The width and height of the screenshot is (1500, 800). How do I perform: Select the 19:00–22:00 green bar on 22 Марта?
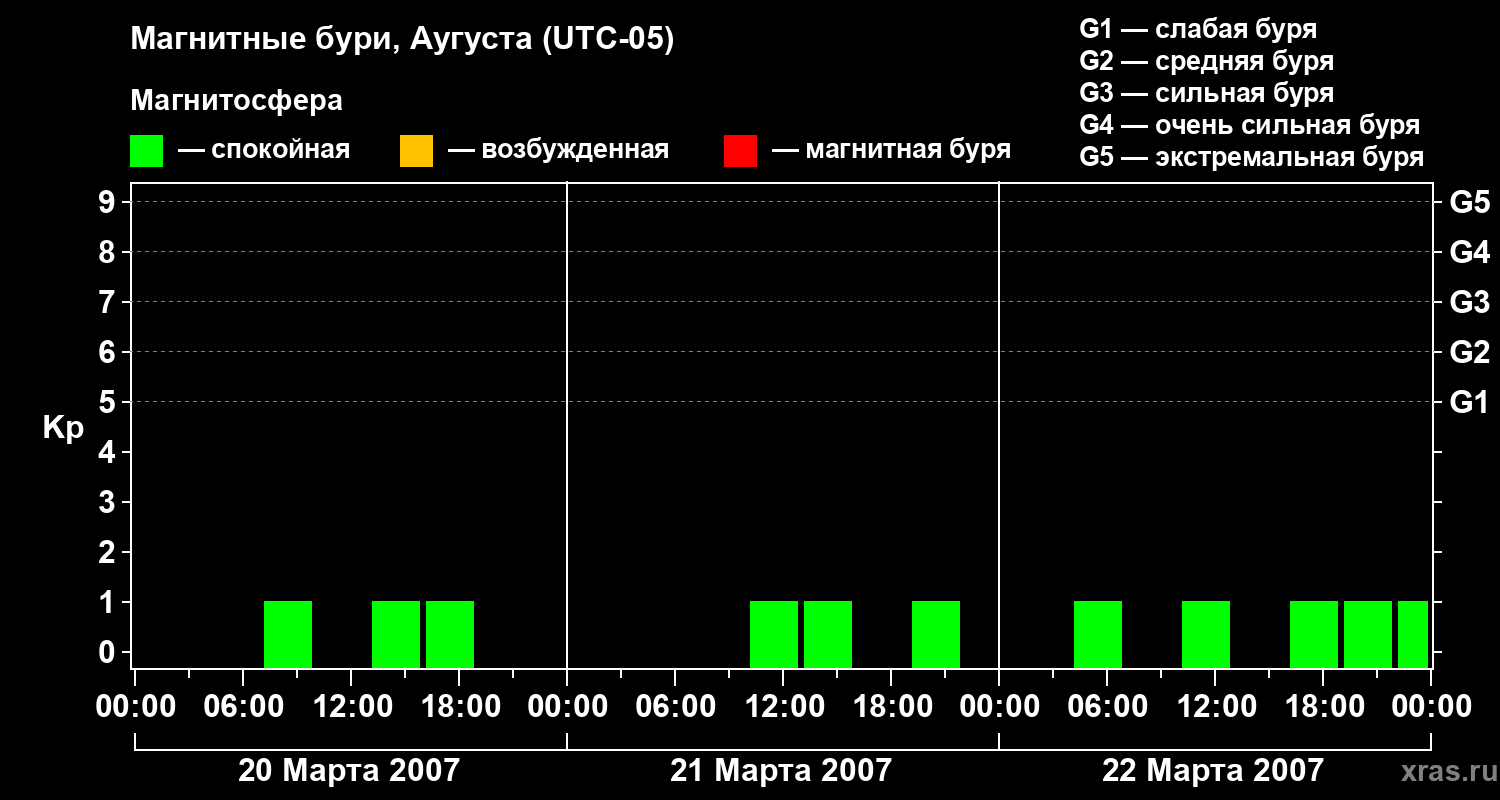pos(1368,634)
